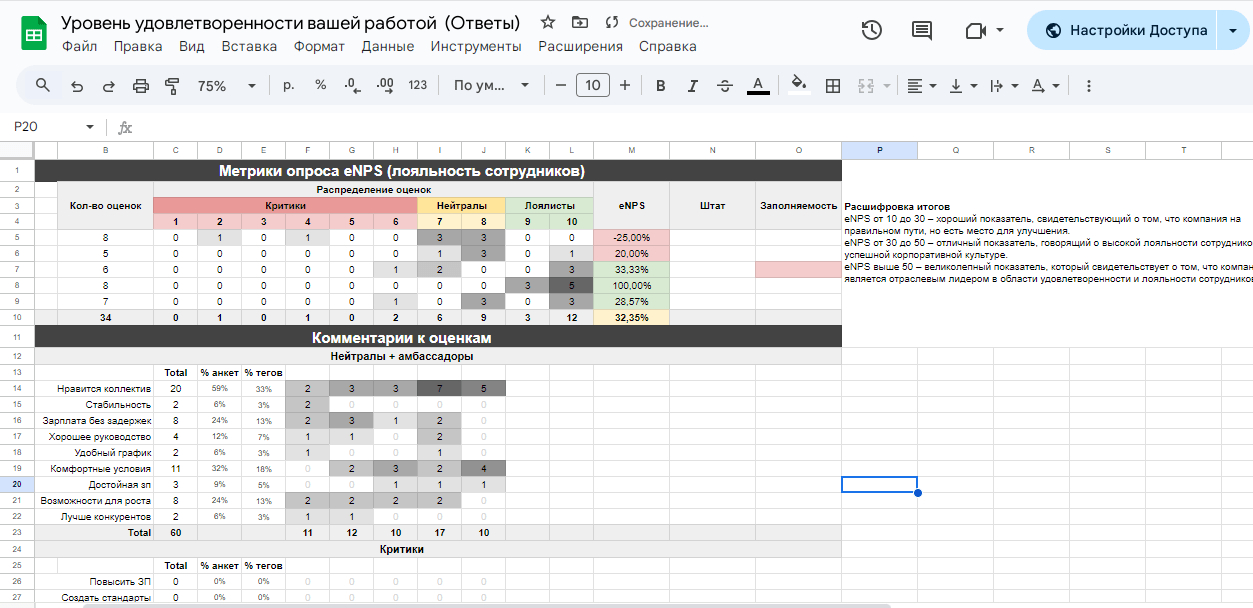Undo the last action
The image size is (1253, 608).
click(x=77, y=86)
